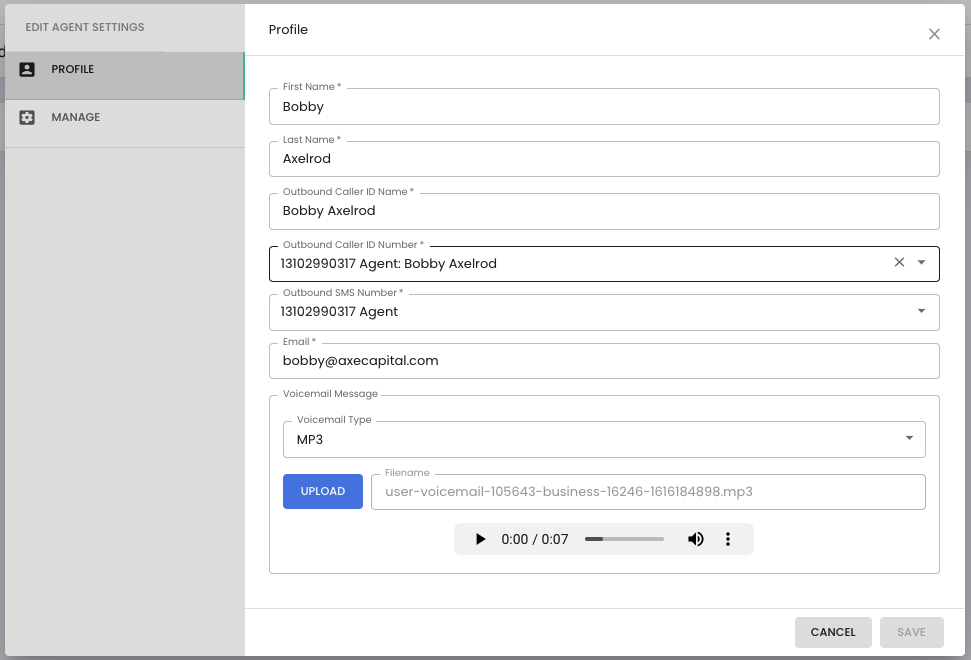The width and height of the screenshot is (971, 660).
Task: Click the Save button
Action: (912, 632)
